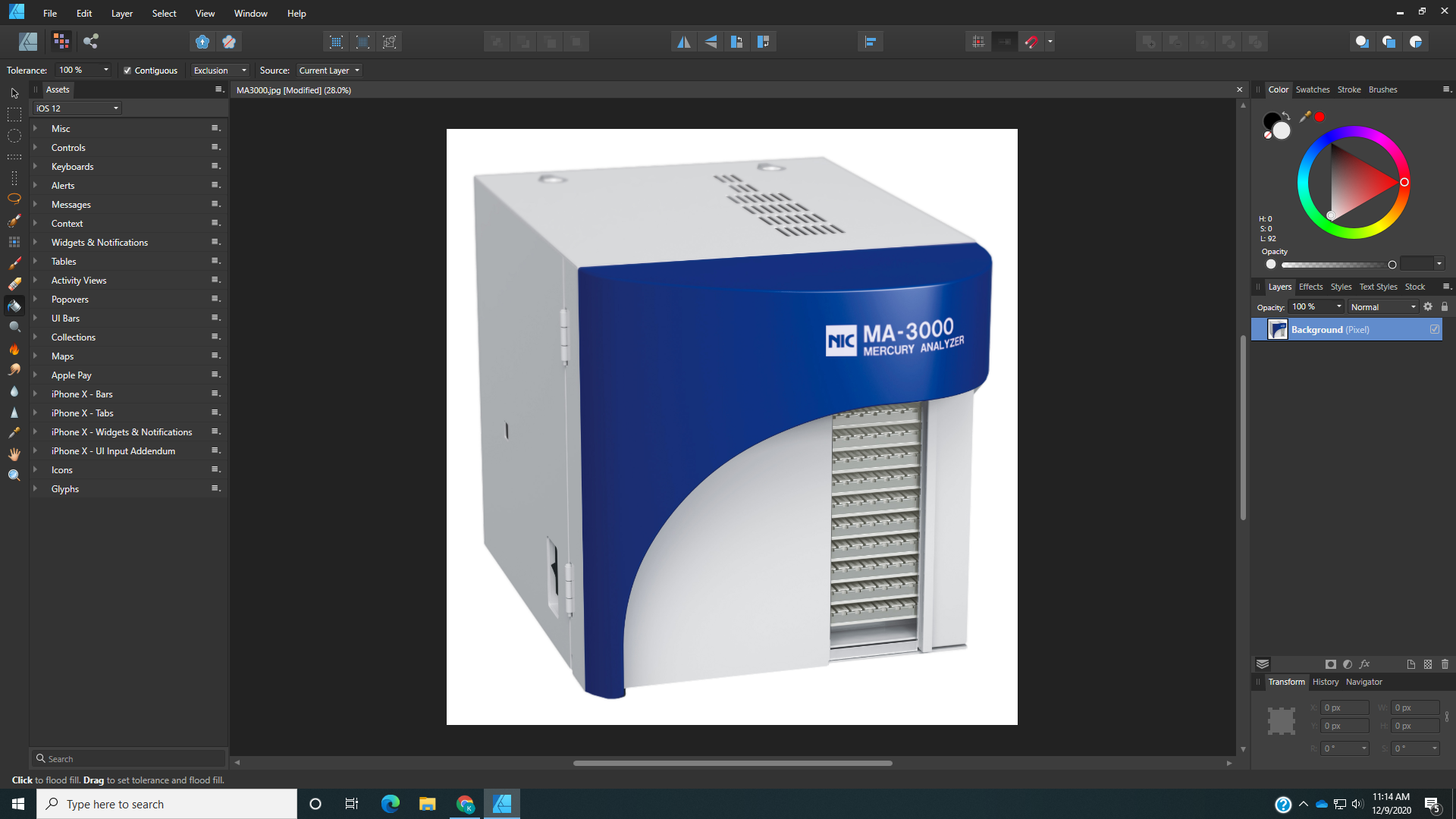Open the Alignment options icon
Viewport: 1456px width, 819px height.
point(871,42)
